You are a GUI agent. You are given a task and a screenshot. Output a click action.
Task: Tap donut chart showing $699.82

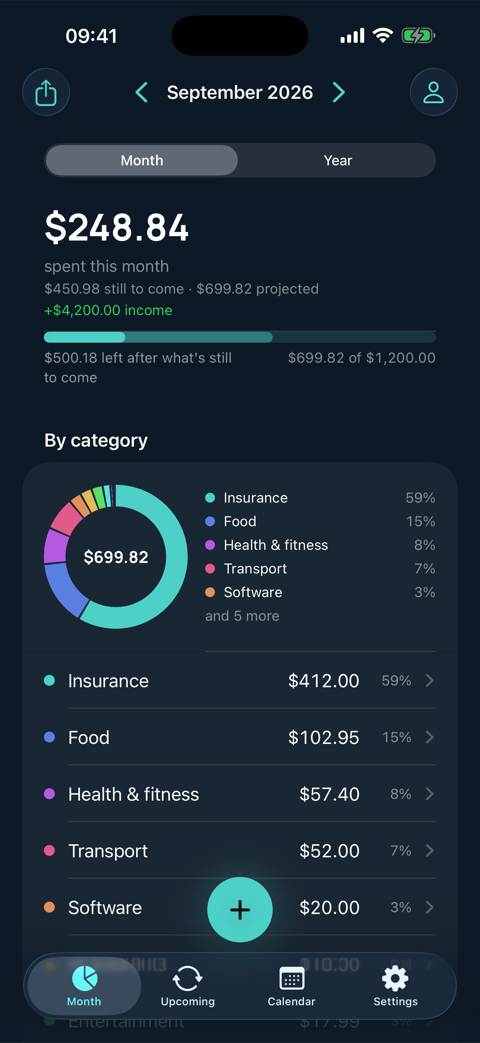pyautogui.click(x=116, y=557)
